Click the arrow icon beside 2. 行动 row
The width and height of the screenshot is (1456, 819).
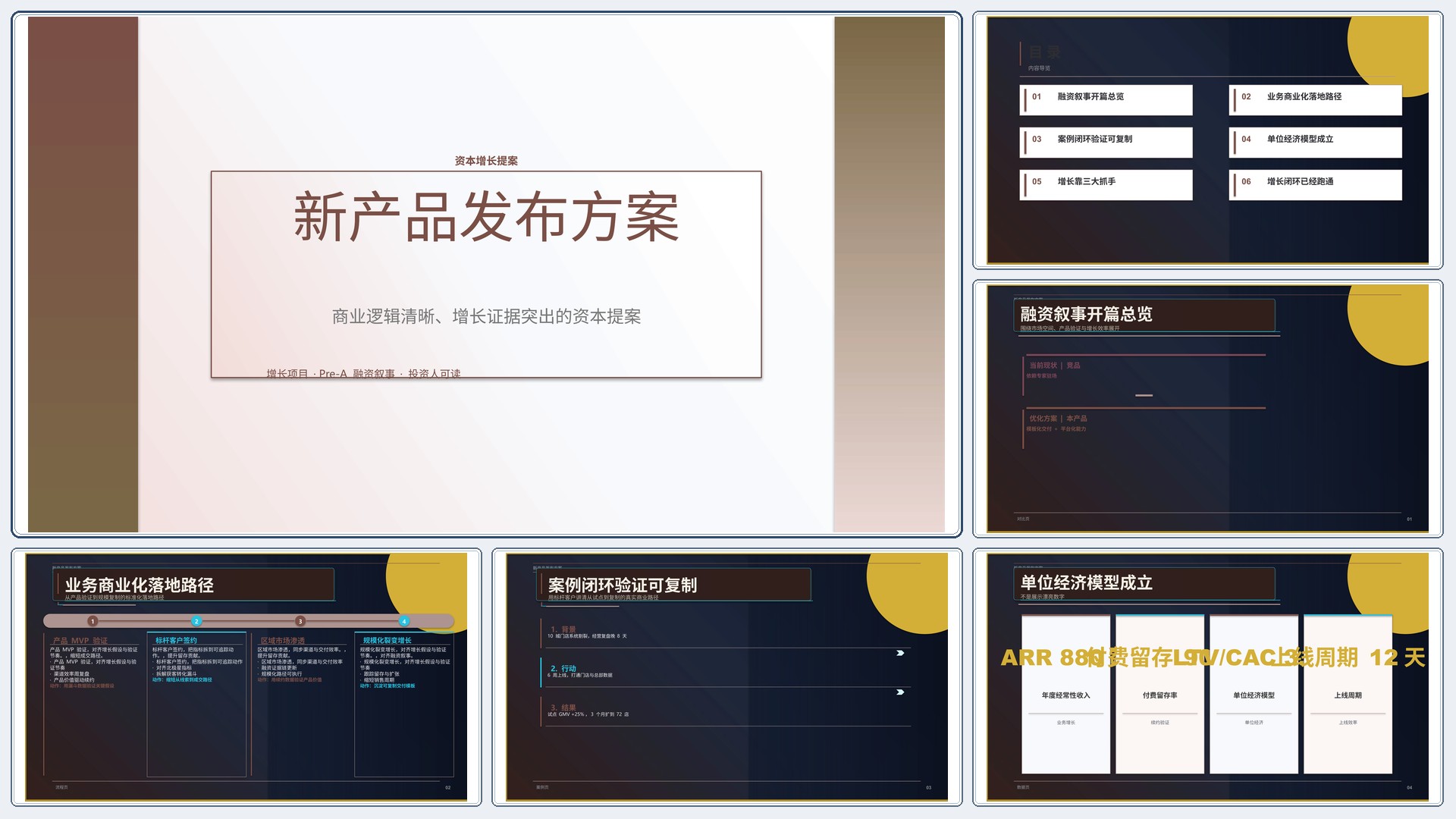pyautogui.click(x=900, y=692)
